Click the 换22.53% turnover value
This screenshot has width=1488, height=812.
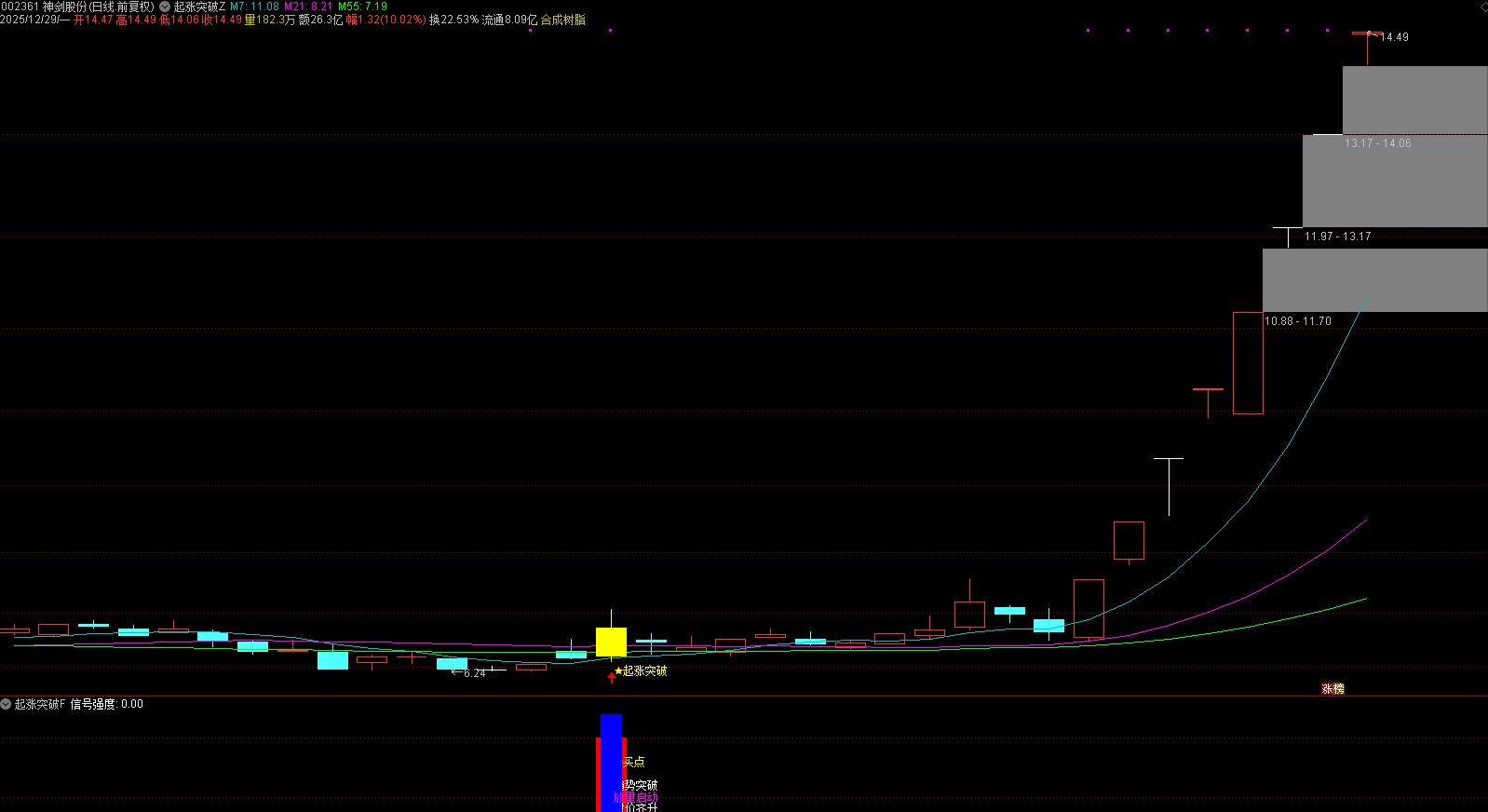point(453,20)
